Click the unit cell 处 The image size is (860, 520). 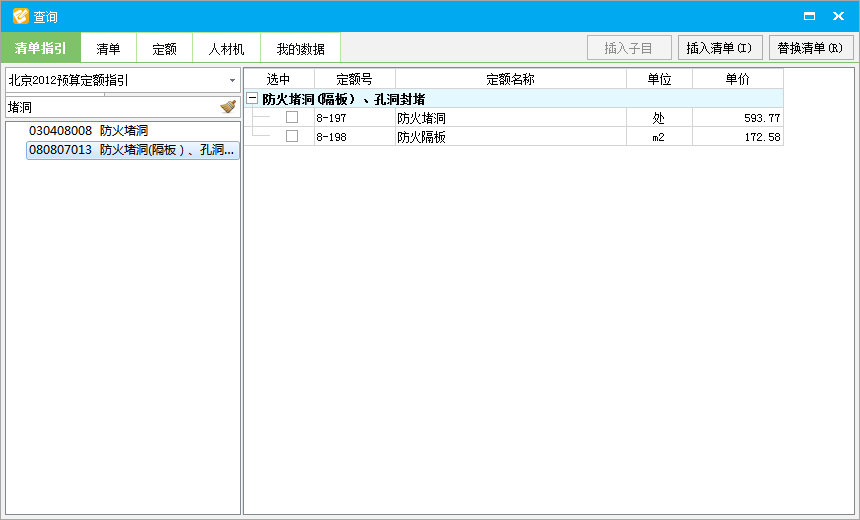(659, 117)
